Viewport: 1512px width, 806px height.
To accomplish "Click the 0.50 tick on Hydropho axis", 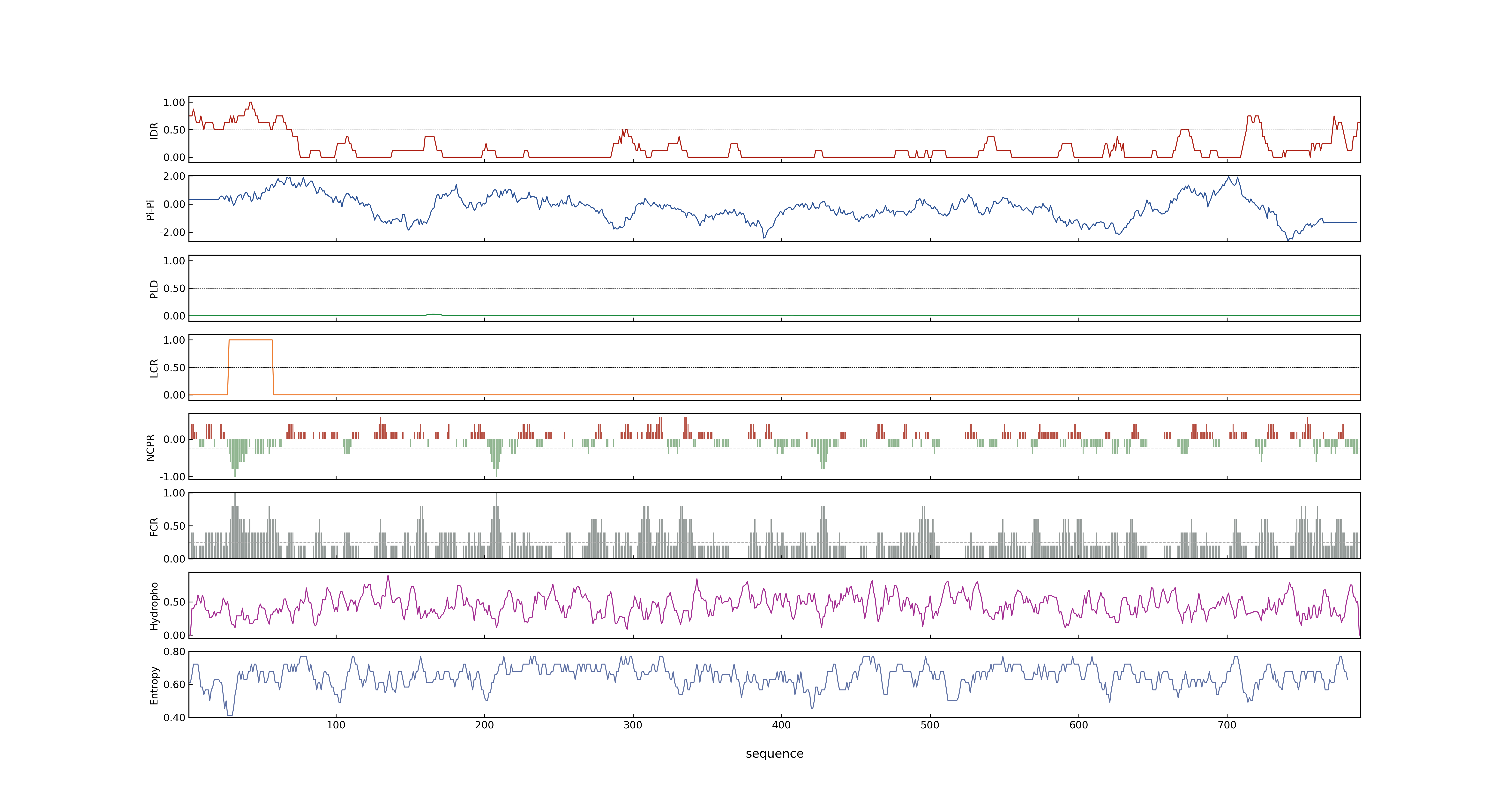I will [174, 602].
